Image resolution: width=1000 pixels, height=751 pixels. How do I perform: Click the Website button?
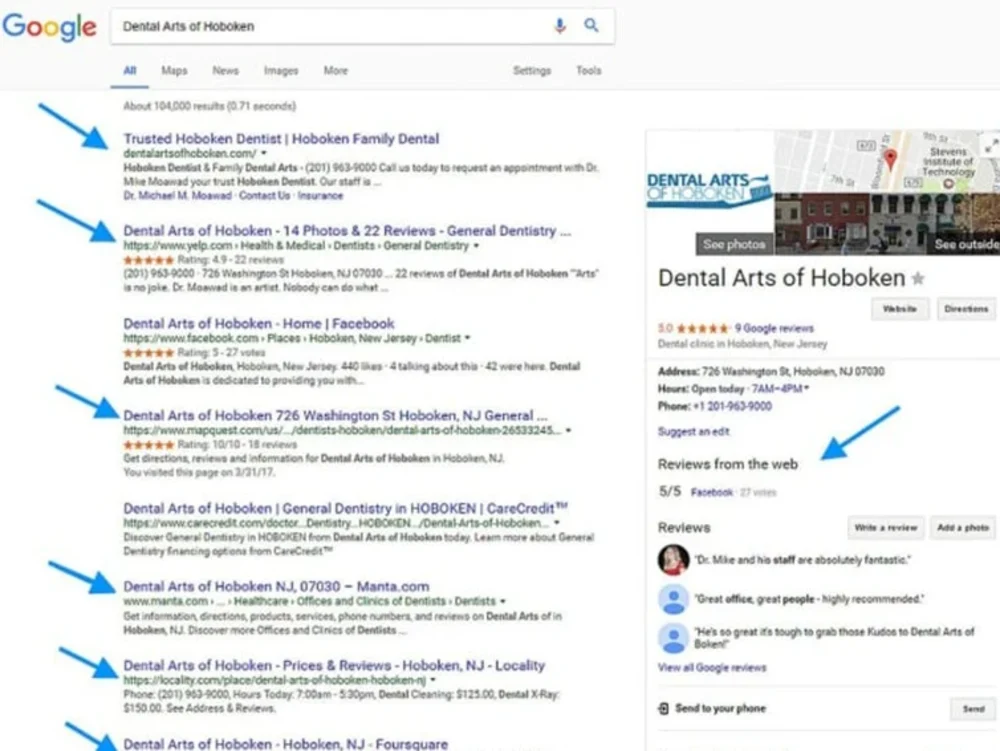[x=900, y=309]
